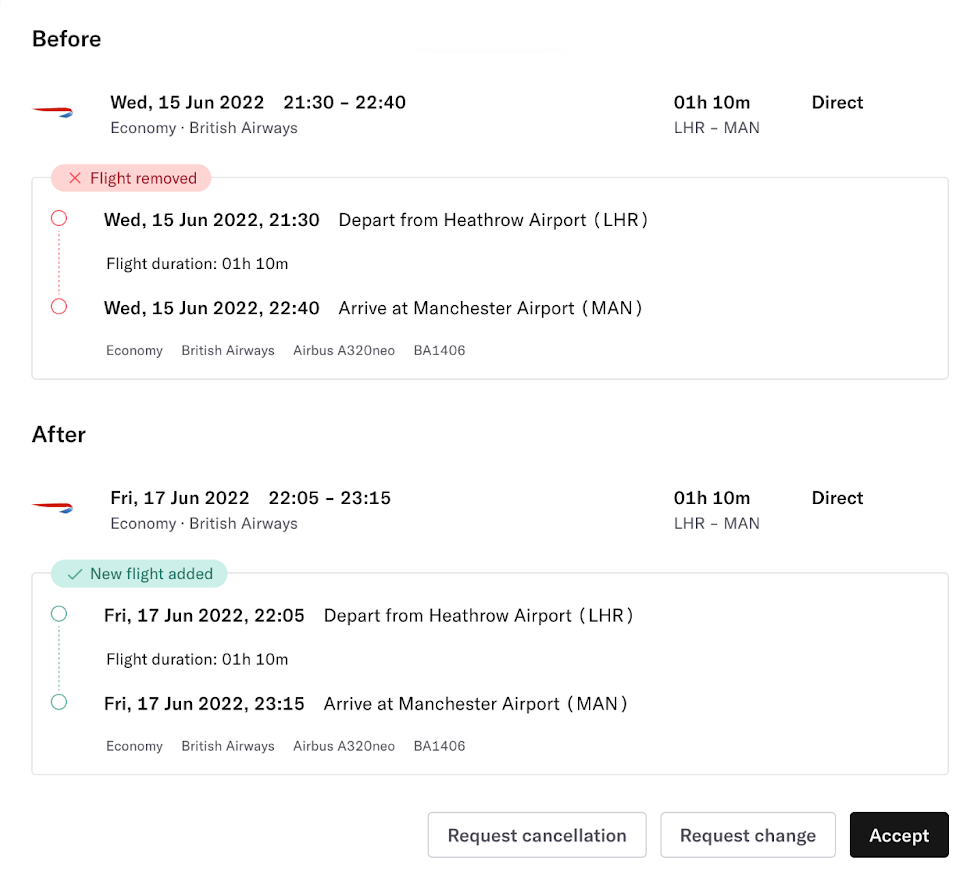Screen dimensions: 967x882
Task: Click the red X icon in Flight removed badge
Action: click(75, 177)
